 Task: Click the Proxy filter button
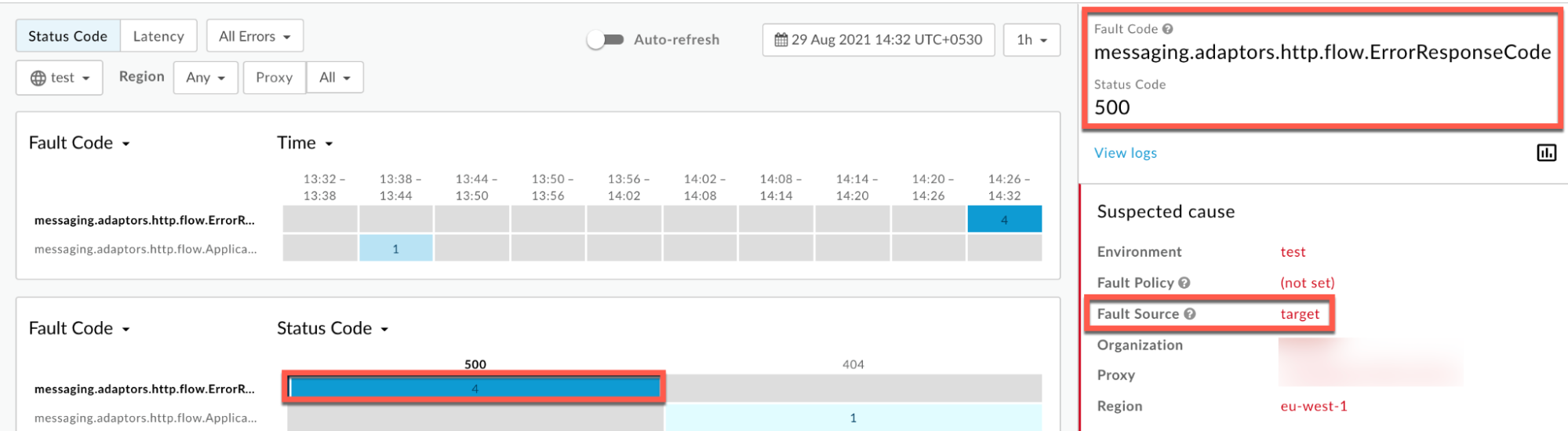[x=274, y=78]
